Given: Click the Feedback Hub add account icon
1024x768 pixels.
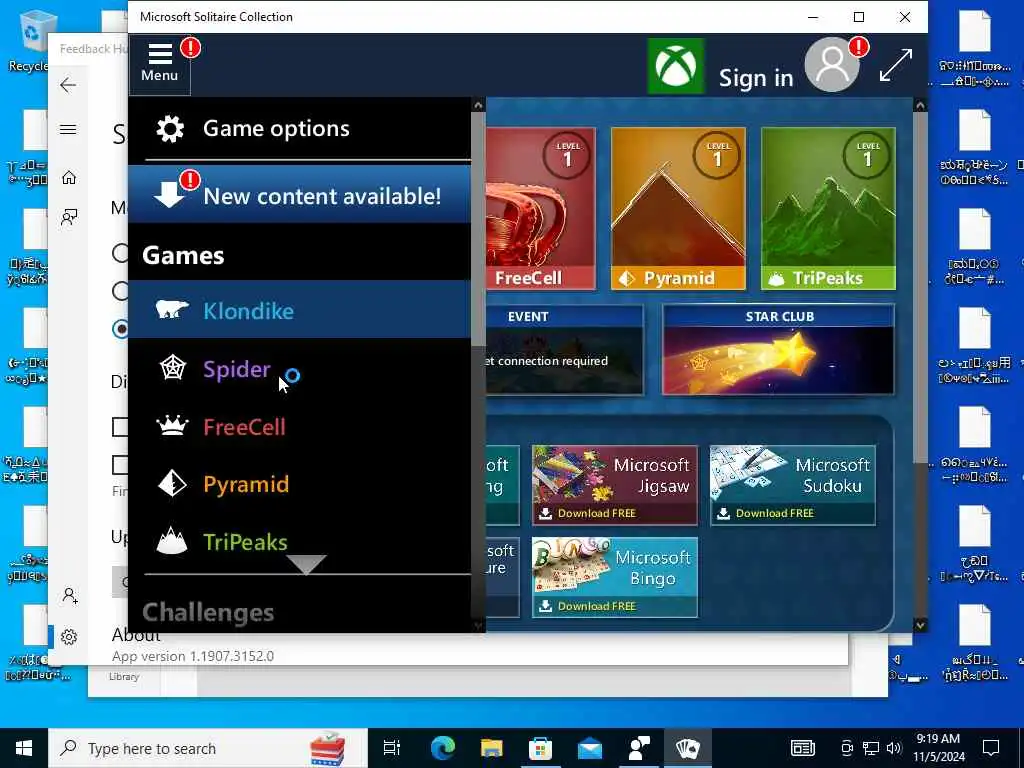Looking at the screenshot, I should coord(70,596).
